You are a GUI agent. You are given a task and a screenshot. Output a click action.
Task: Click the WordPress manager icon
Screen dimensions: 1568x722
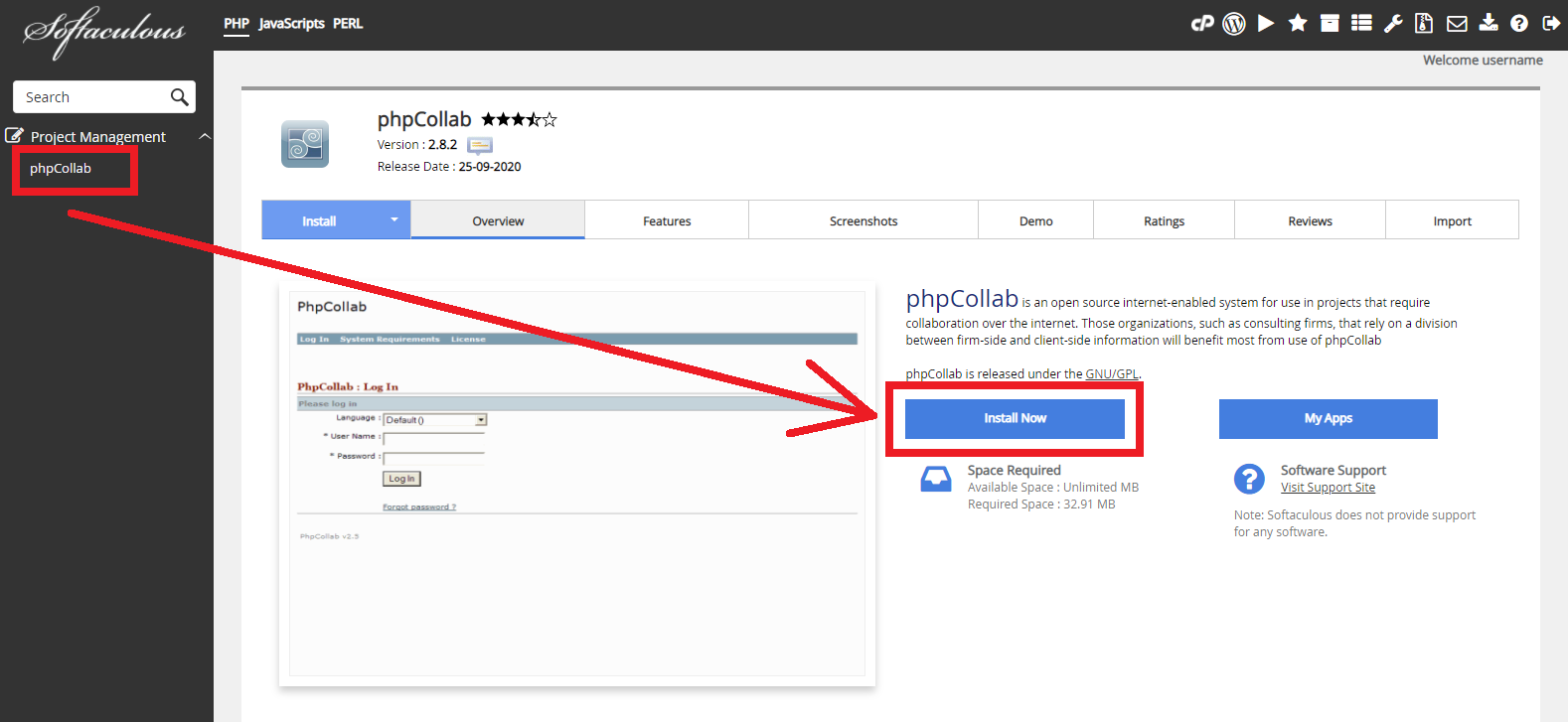(1234, 23)
